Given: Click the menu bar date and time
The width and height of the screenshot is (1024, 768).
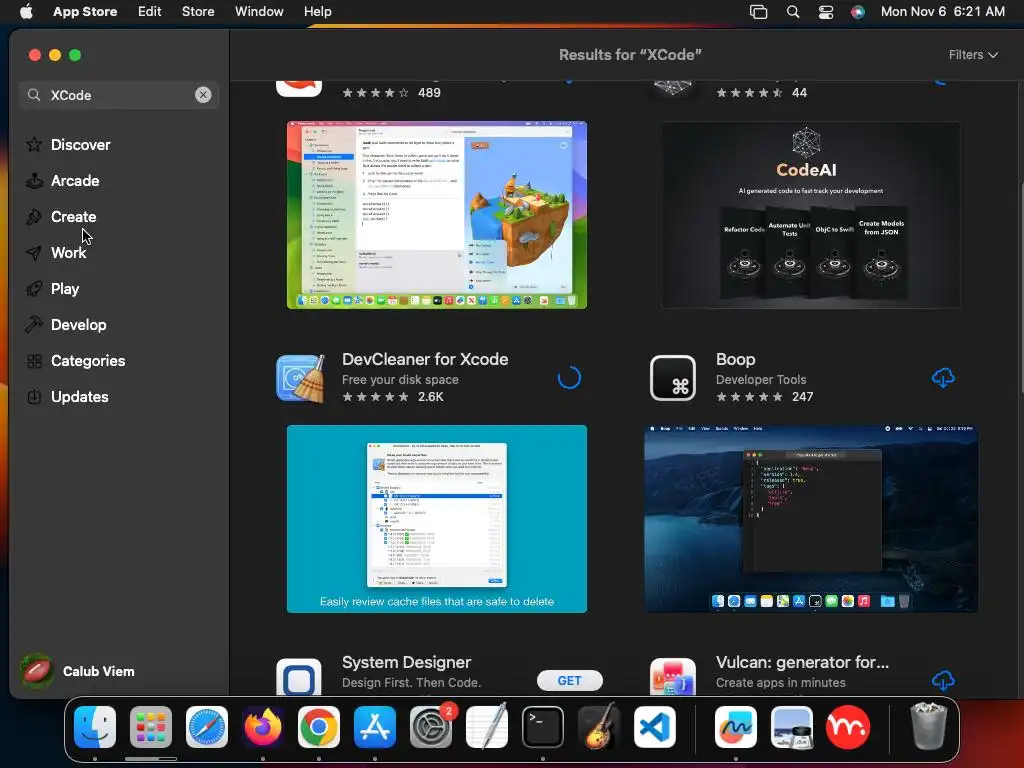Looking at the screenshot, I should [x=942, y=11].
